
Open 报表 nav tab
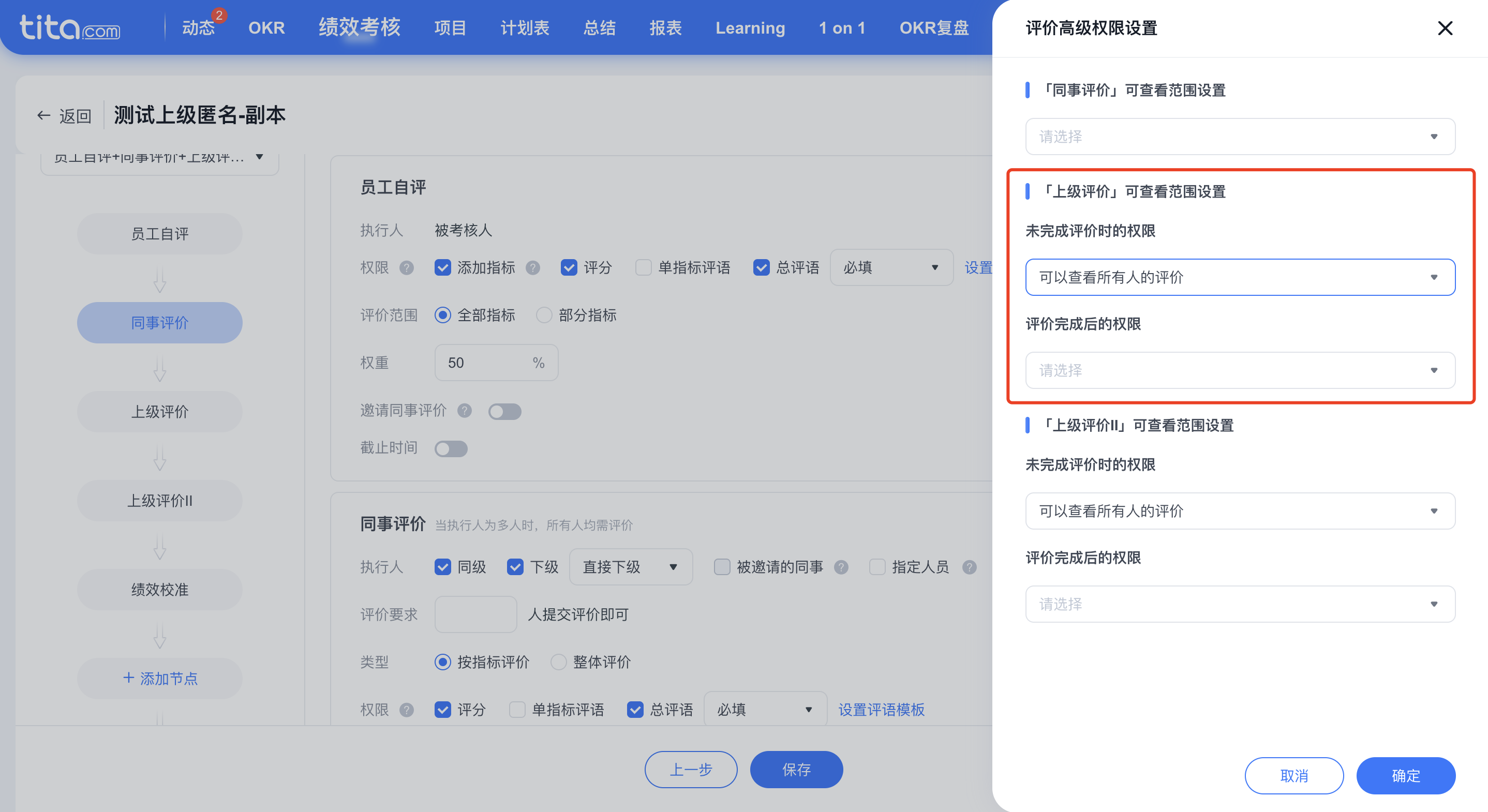coord(665,28)
